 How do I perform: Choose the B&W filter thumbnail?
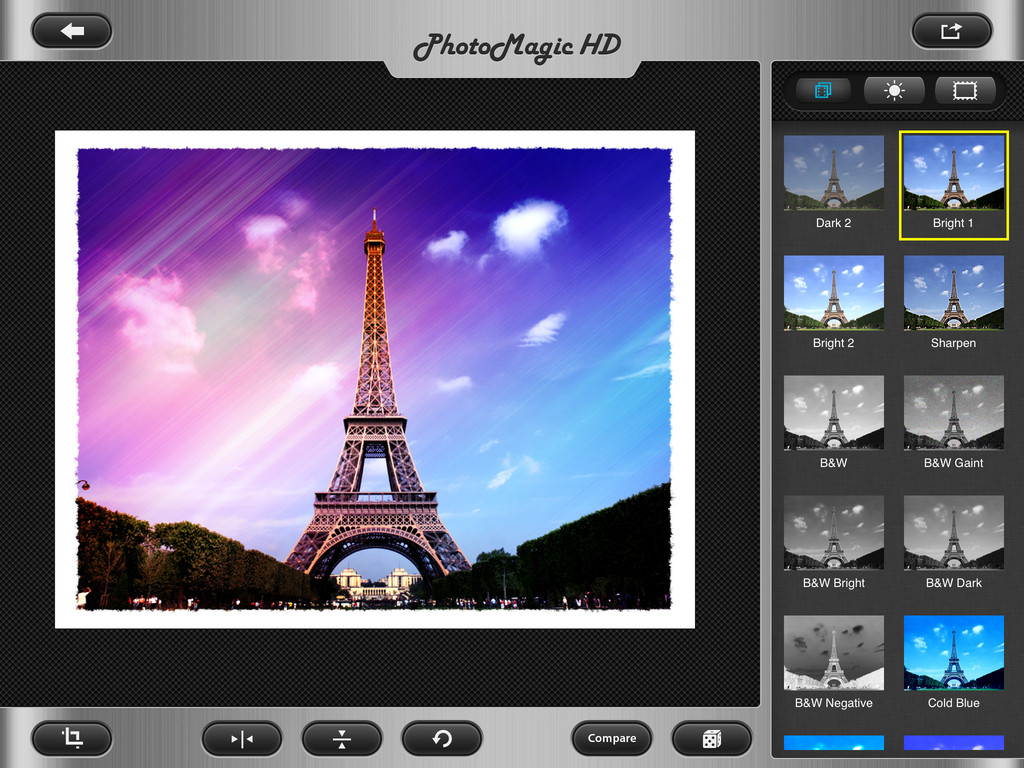[833, 412]
